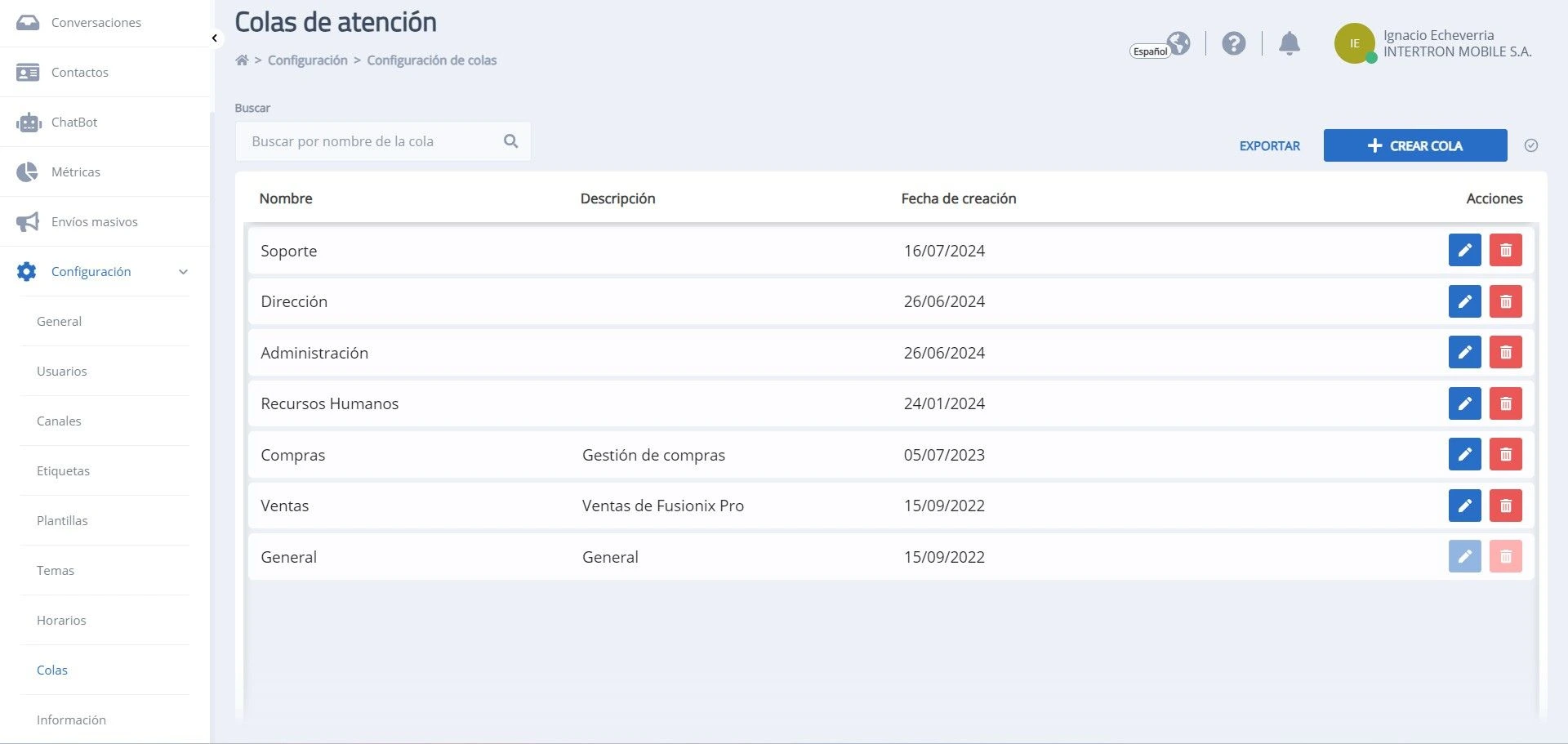Click the home icon in breadcrumb

(242, 60)
